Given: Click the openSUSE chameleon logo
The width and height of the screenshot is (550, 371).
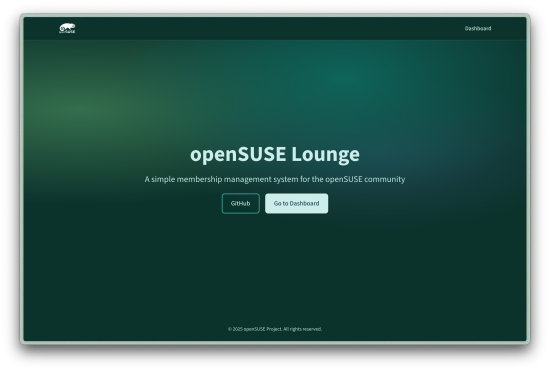Looking at the screenshot, I should (67, 28).
